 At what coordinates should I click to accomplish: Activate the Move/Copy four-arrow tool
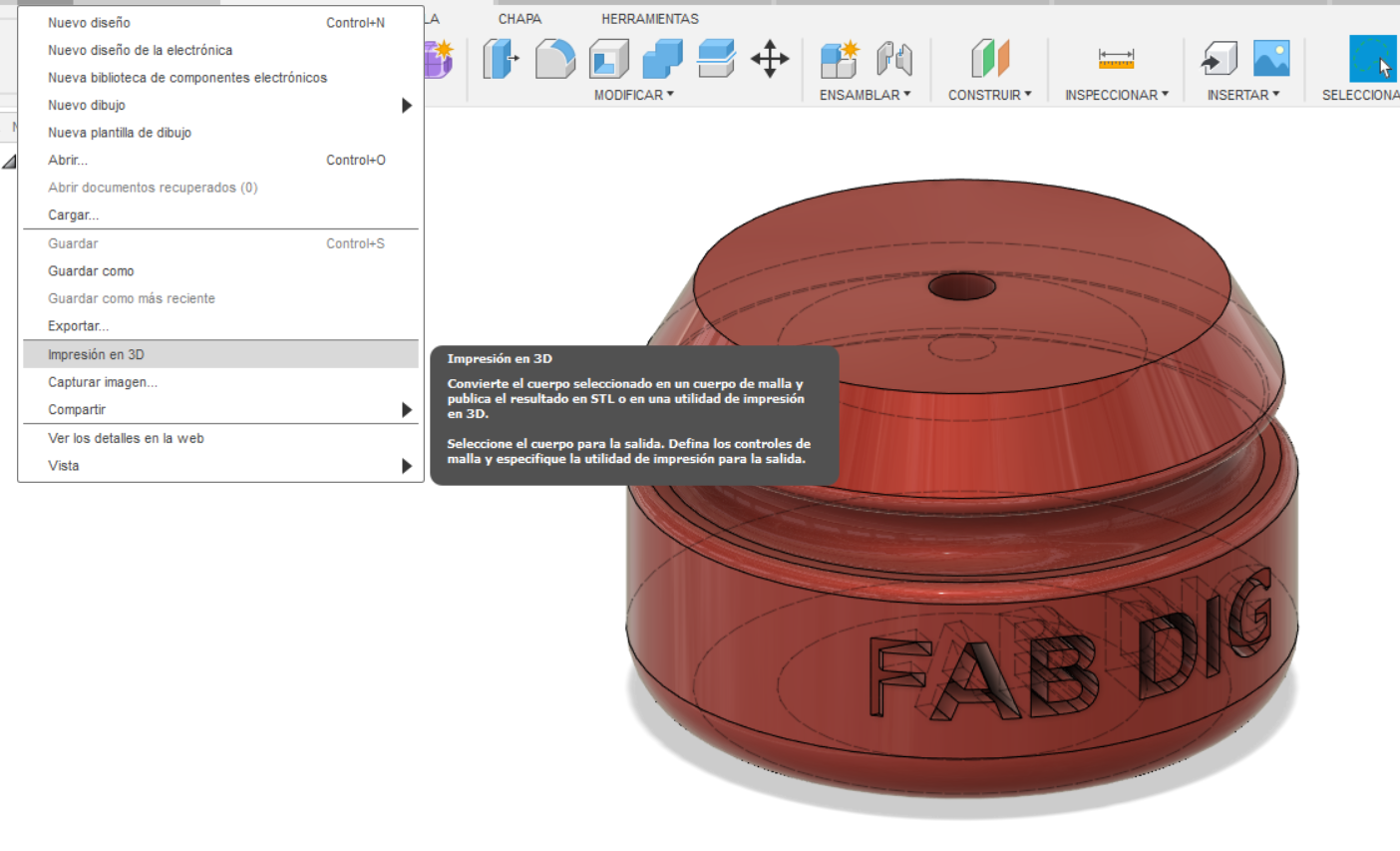click(770, 59)
